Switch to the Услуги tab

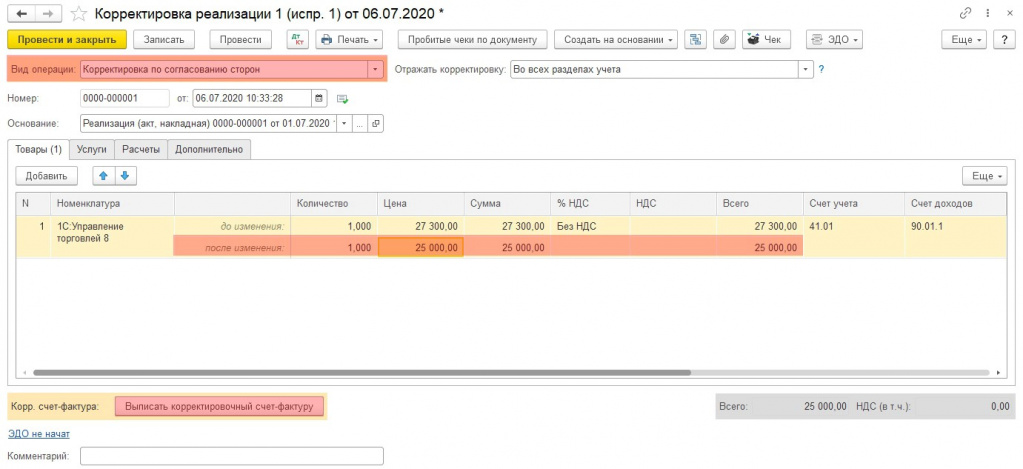[91, 149]
